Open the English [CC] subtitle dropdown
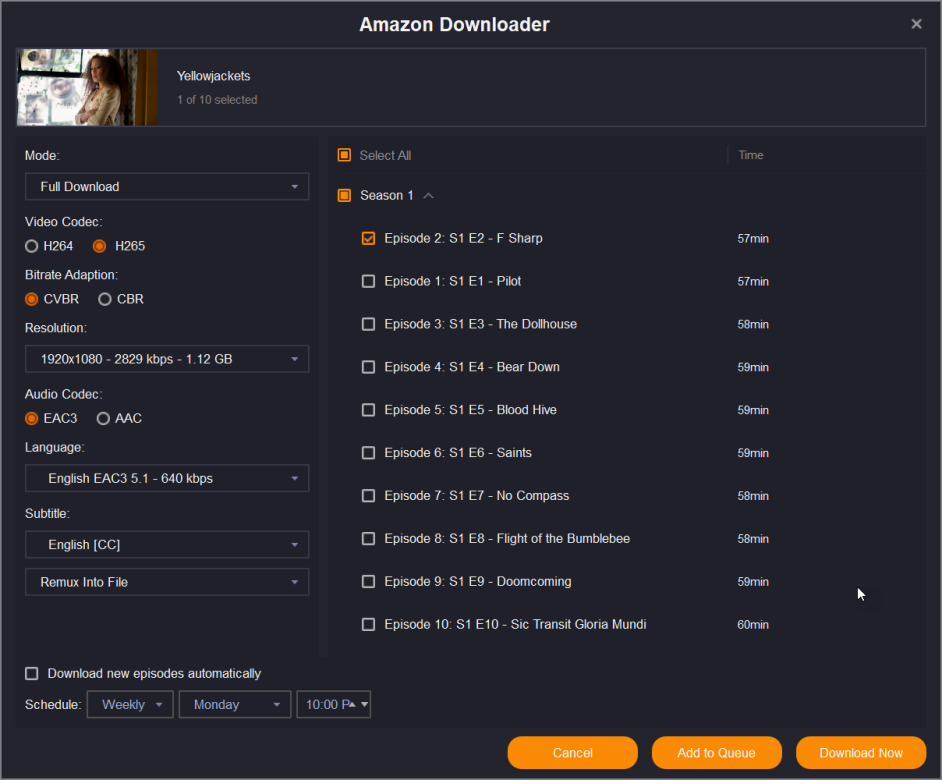Viewport: 942px width, 780px height. [x=167, y=545]
